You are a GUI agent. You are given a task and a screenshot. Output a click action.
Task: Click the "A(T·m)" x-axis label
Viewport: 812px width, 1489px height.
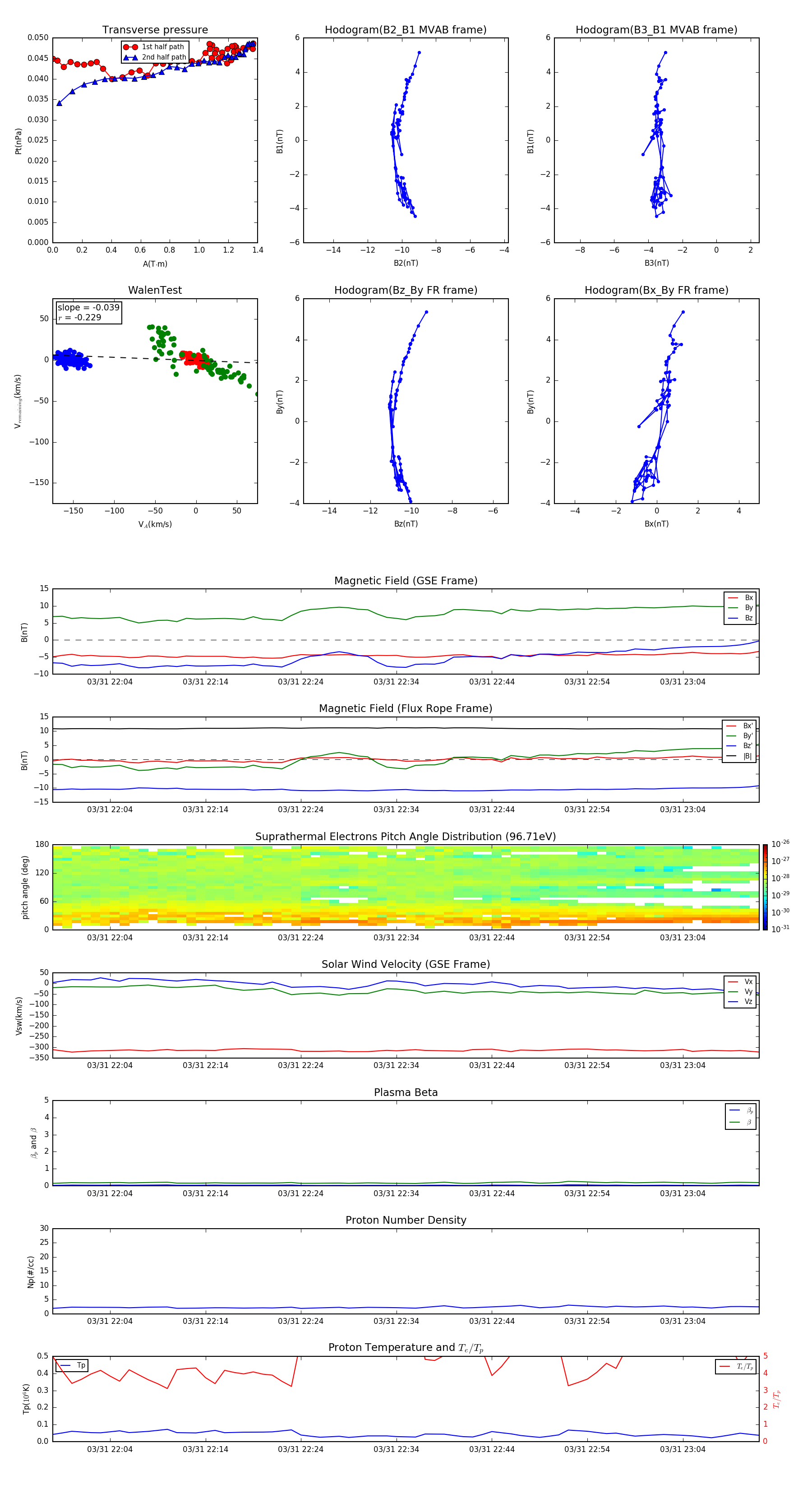point(155,264)
